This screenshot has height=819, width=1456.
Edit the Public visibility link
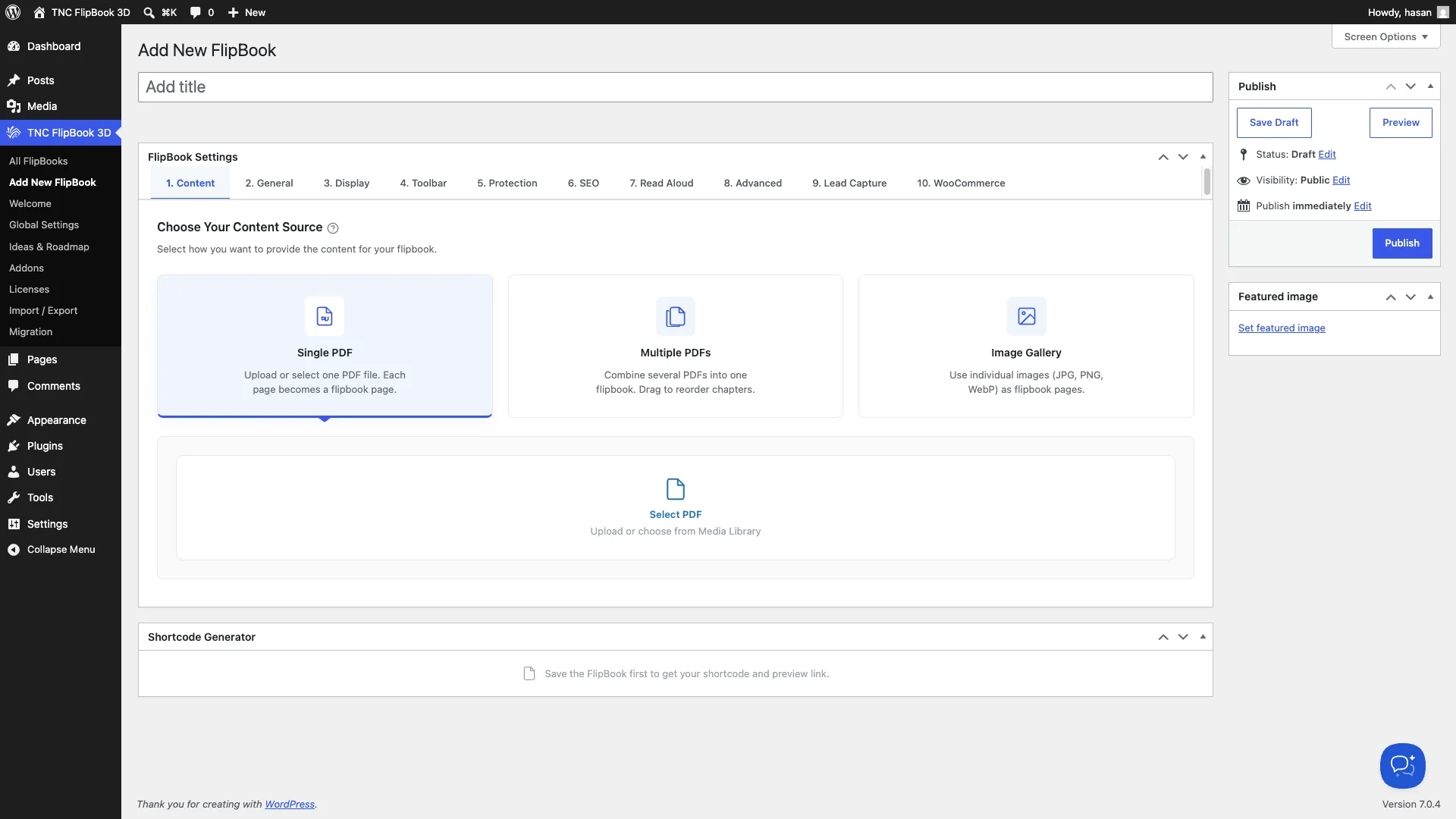point(1341,180)
